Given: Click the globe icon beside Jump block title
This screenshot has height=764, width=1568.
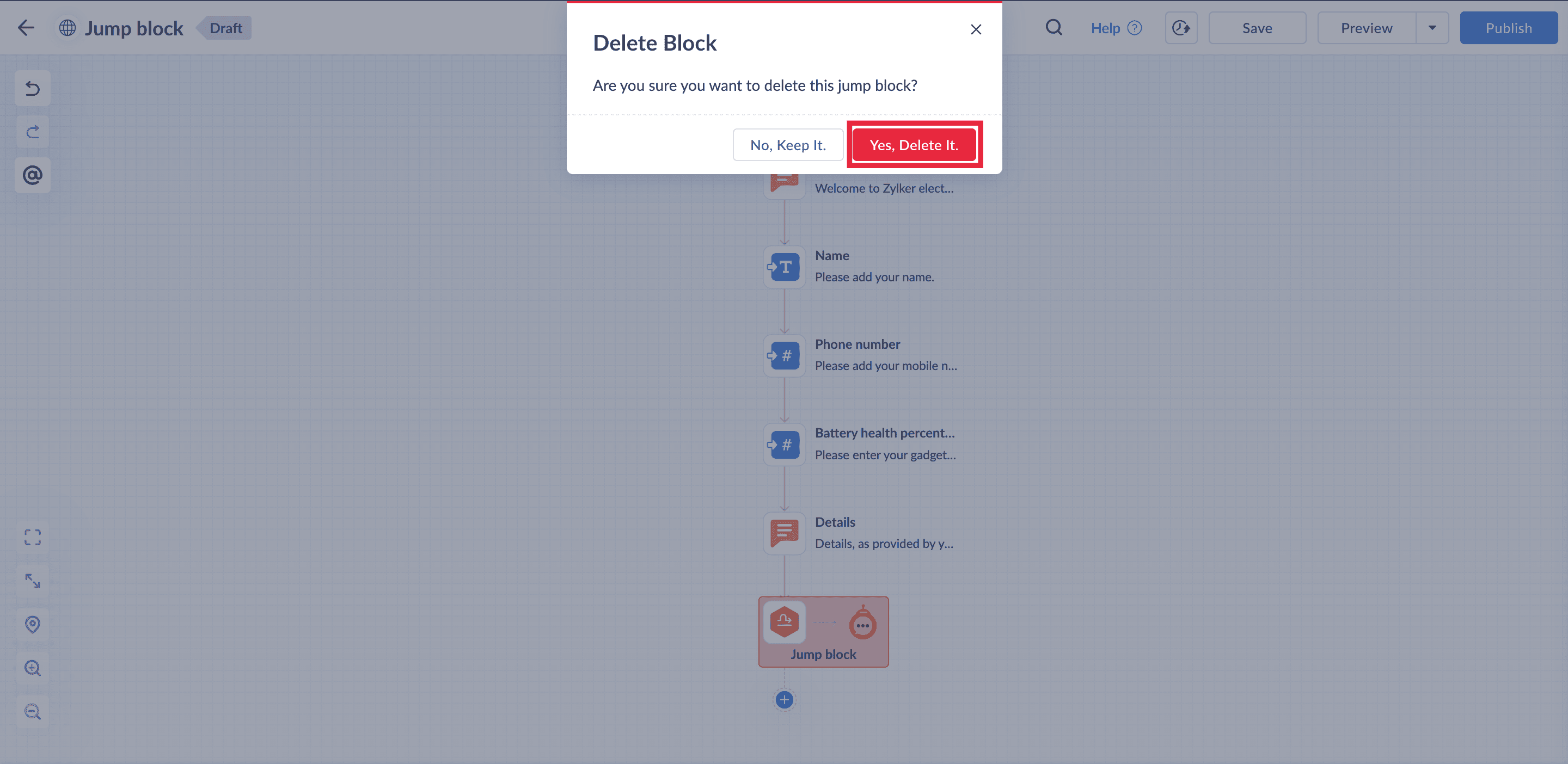Looking at the screenshot, I should (x=68, y=28).
